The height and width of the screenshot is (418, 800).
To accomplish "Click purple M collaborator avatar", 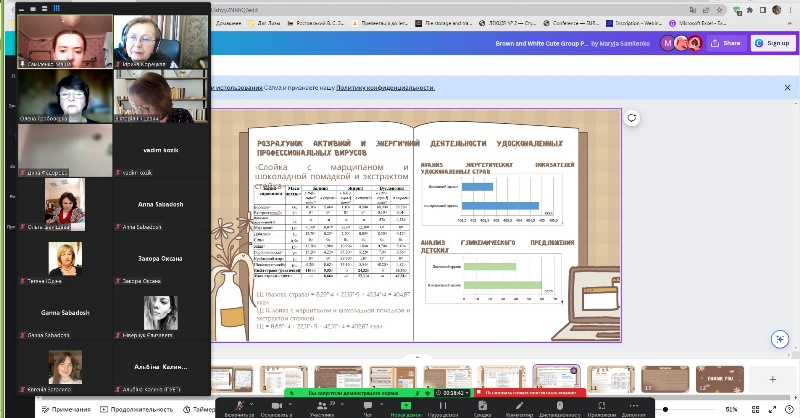I will [667, 43].
